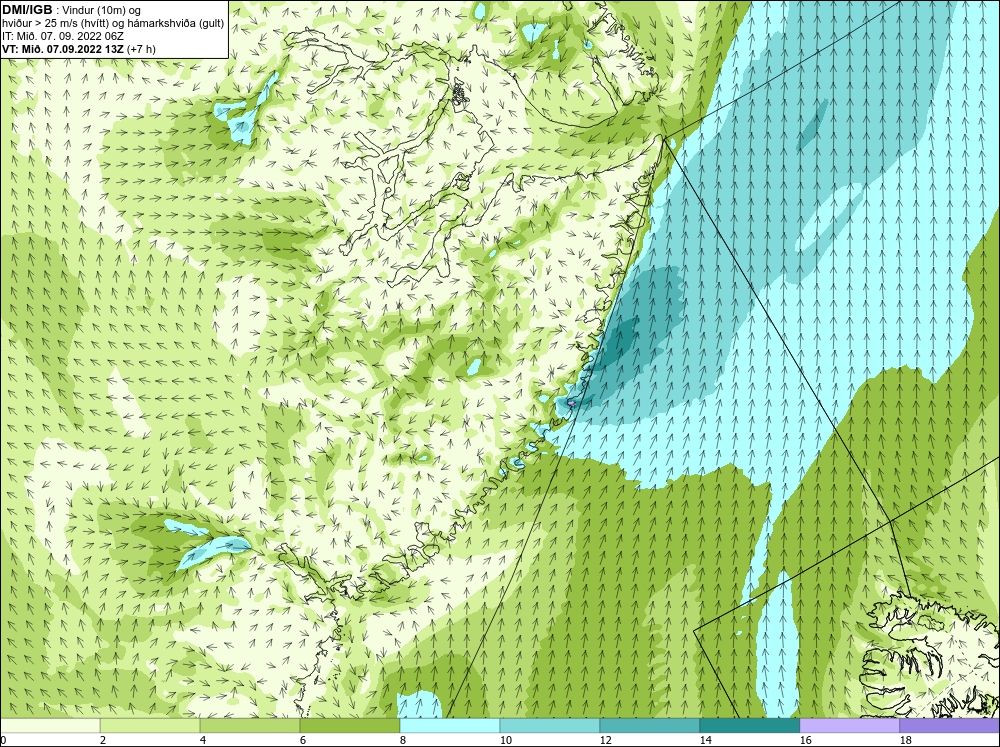Click the '18' scale label
Viewport: 1000px width, 747px height.
(x=905, y=740)
